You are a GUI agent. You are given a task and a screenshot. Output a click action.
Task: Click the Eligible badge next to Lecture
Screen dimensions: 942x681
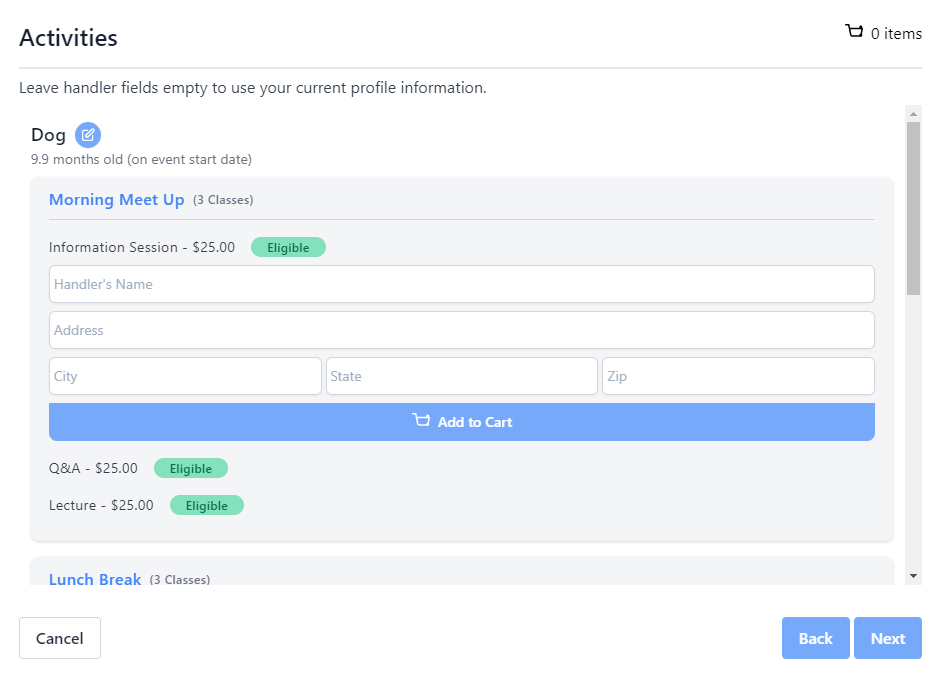click(207, 505)
